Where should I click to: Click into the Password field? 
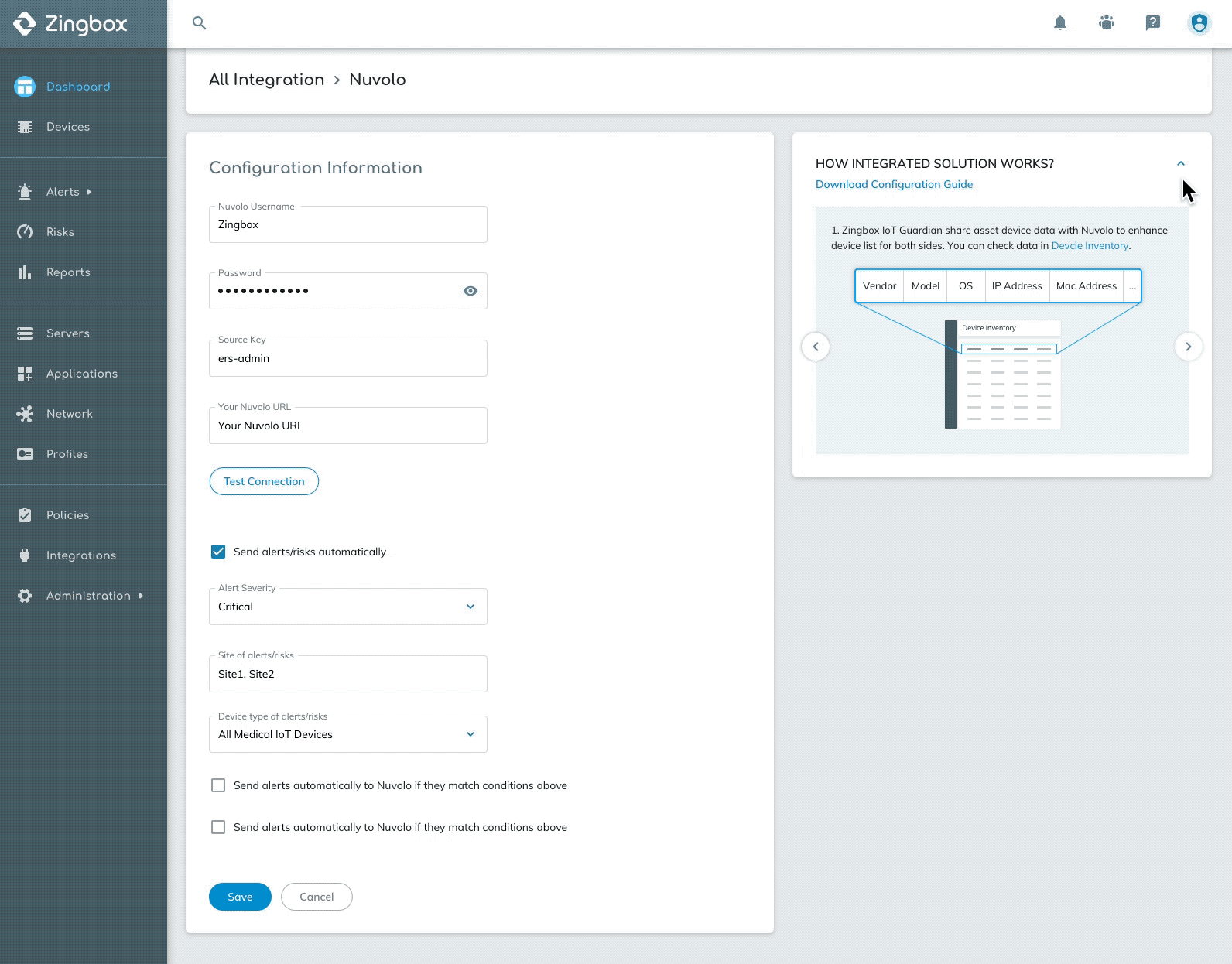pos(348,291)
